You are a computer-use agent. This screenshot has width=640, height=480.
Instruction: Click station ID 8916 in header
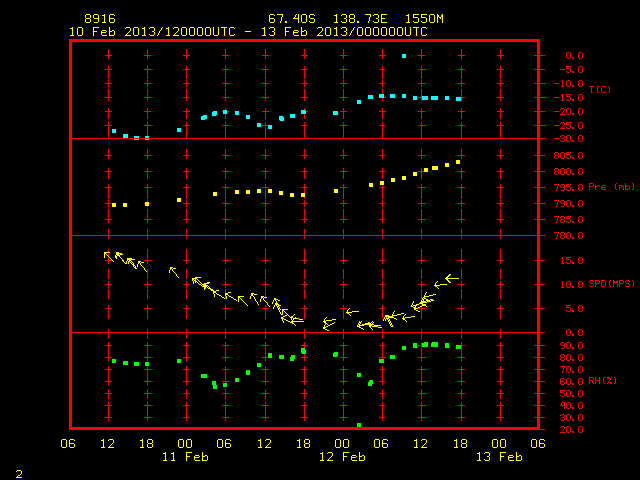(100, 19)
